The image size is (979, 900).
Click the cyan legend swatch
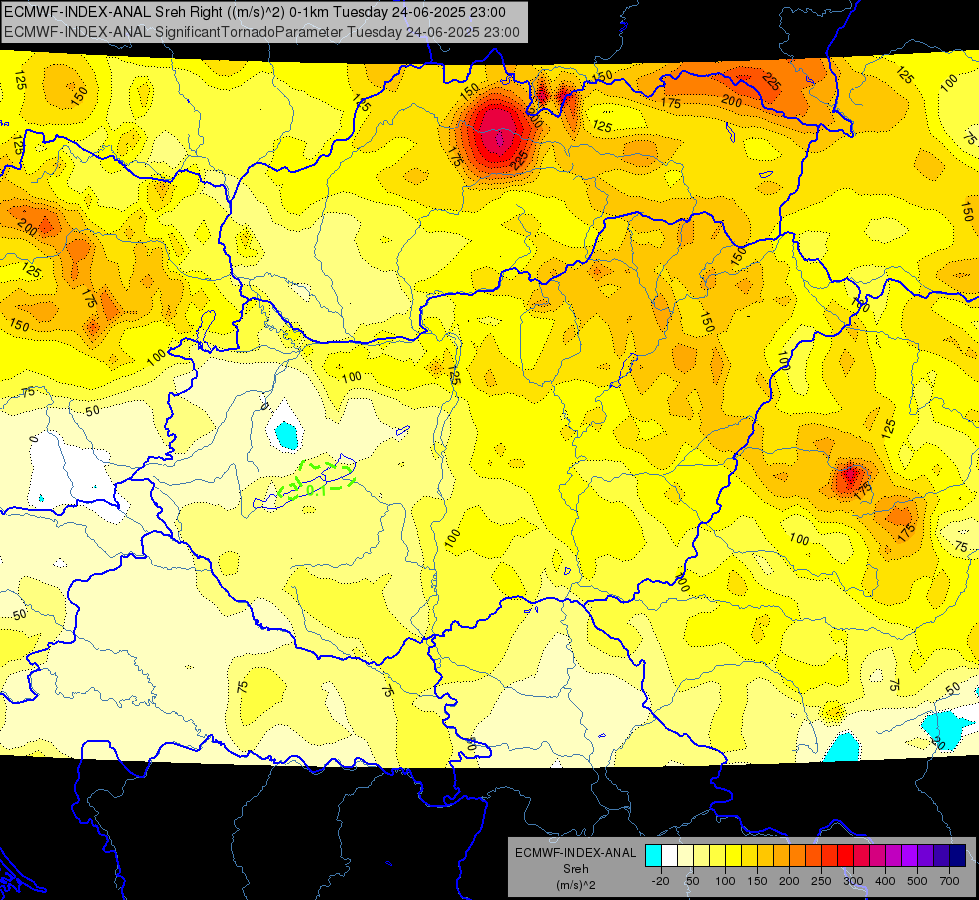coord(653,856)
